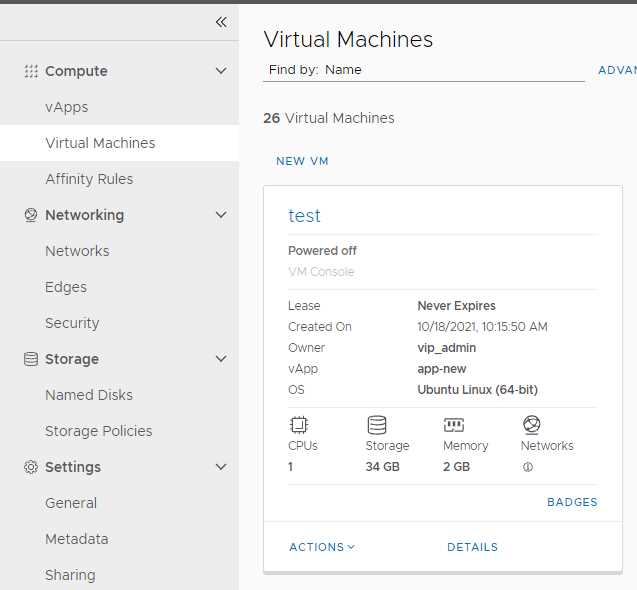This screenshot has height=590, width=637.
Task: Click the Memory module icon on test card
Action: (x=454, y=425)
